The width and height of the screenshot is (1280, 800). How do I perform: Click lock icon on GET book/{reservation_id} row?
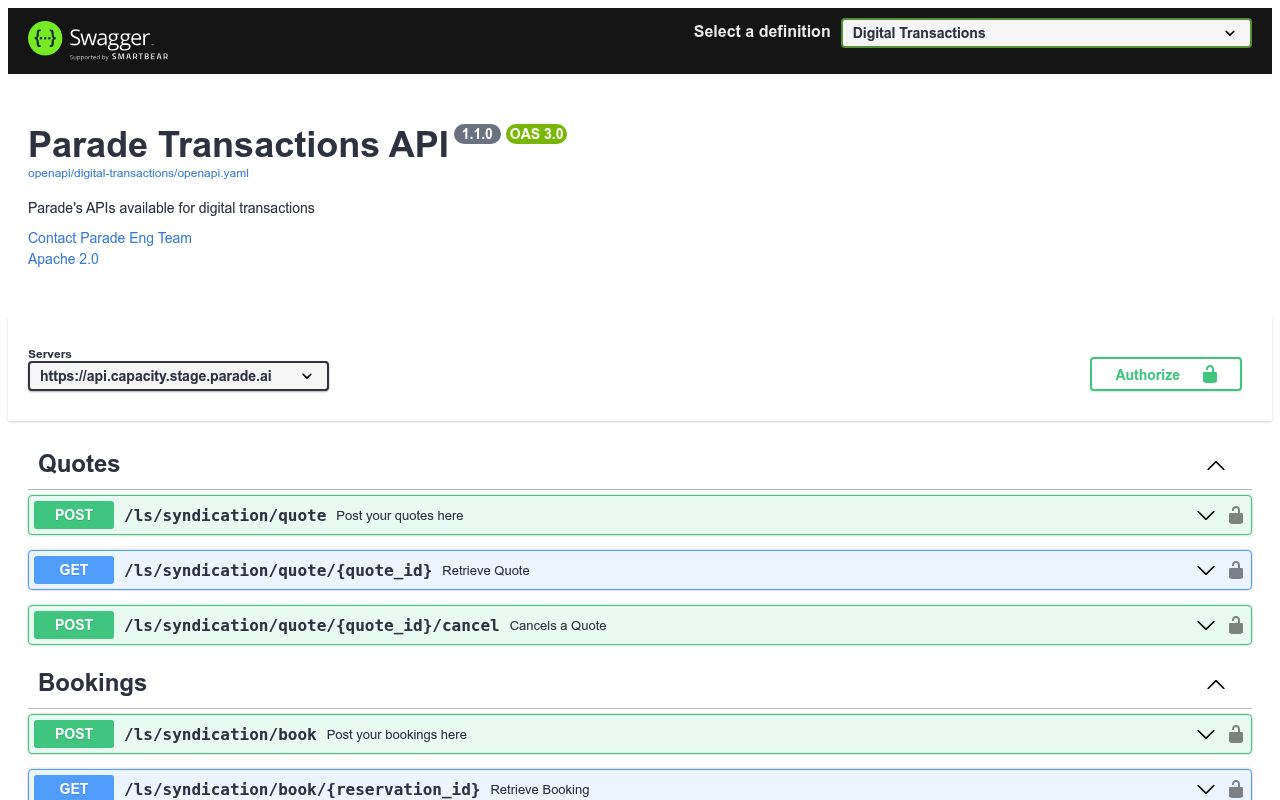[1236, 789]
